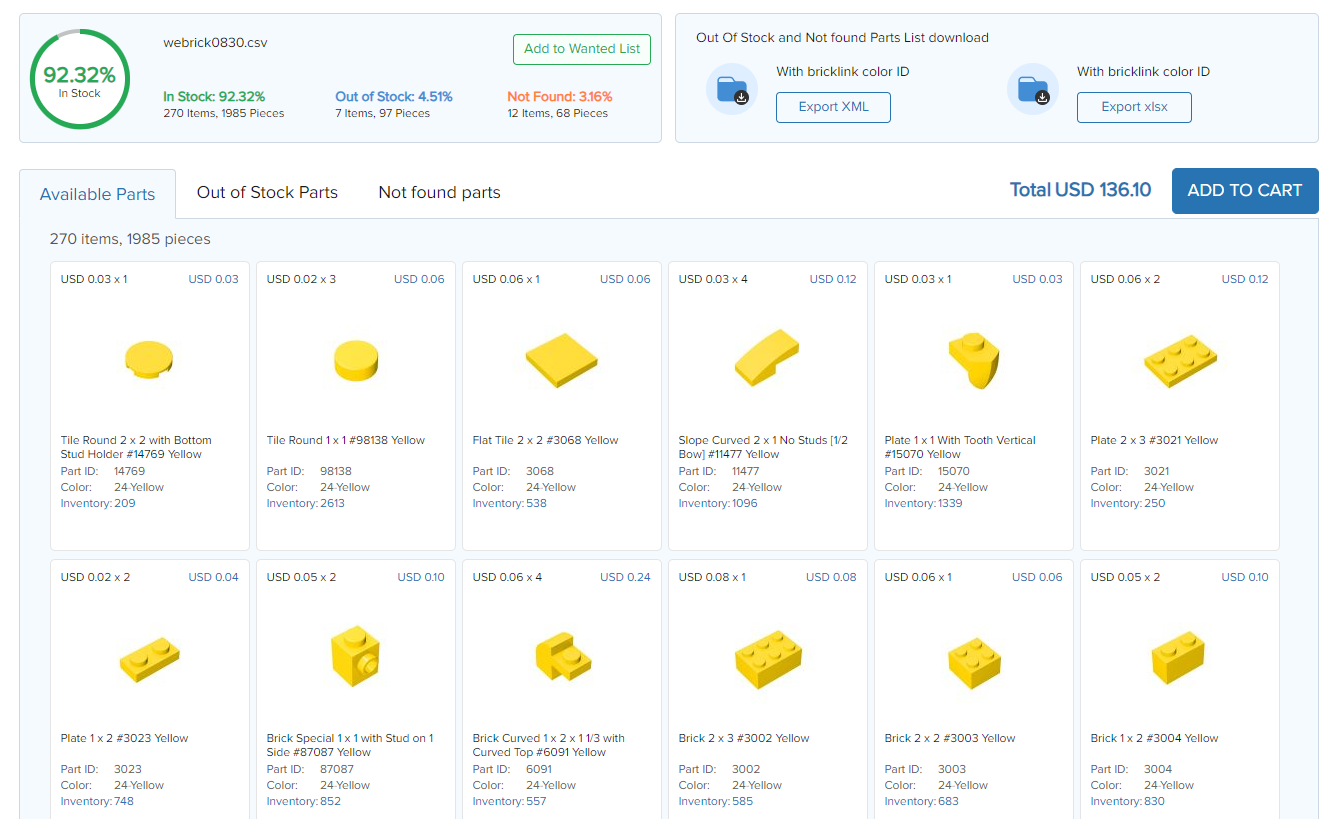Click the Brick 1 x 2 #3004 image
The width and height of the screenshot is (1334, 819).
(x=1178, y=656)
